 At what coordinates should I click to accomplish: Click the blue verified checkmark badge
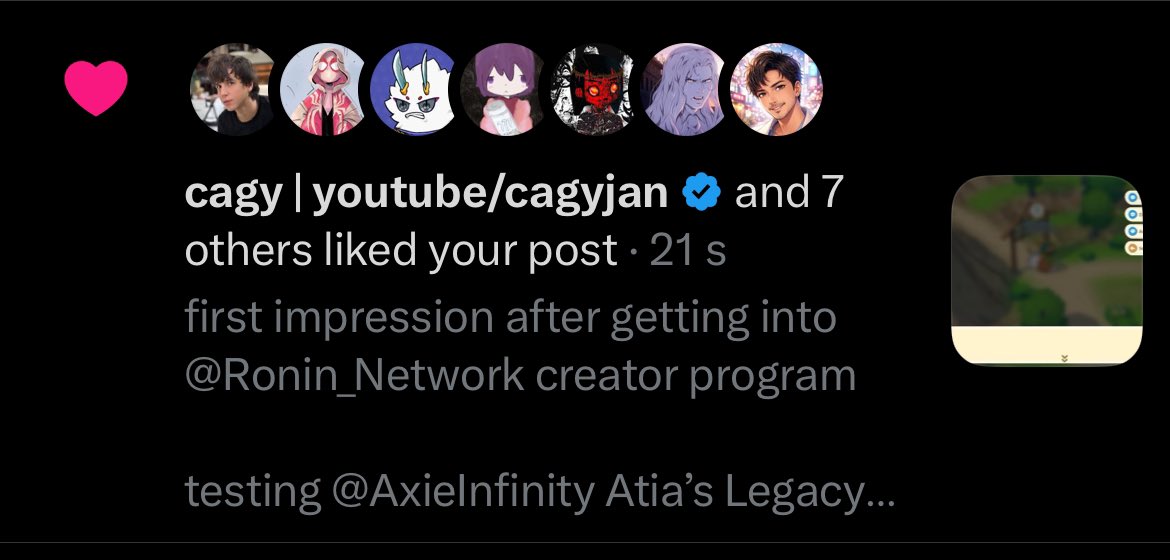701,193
